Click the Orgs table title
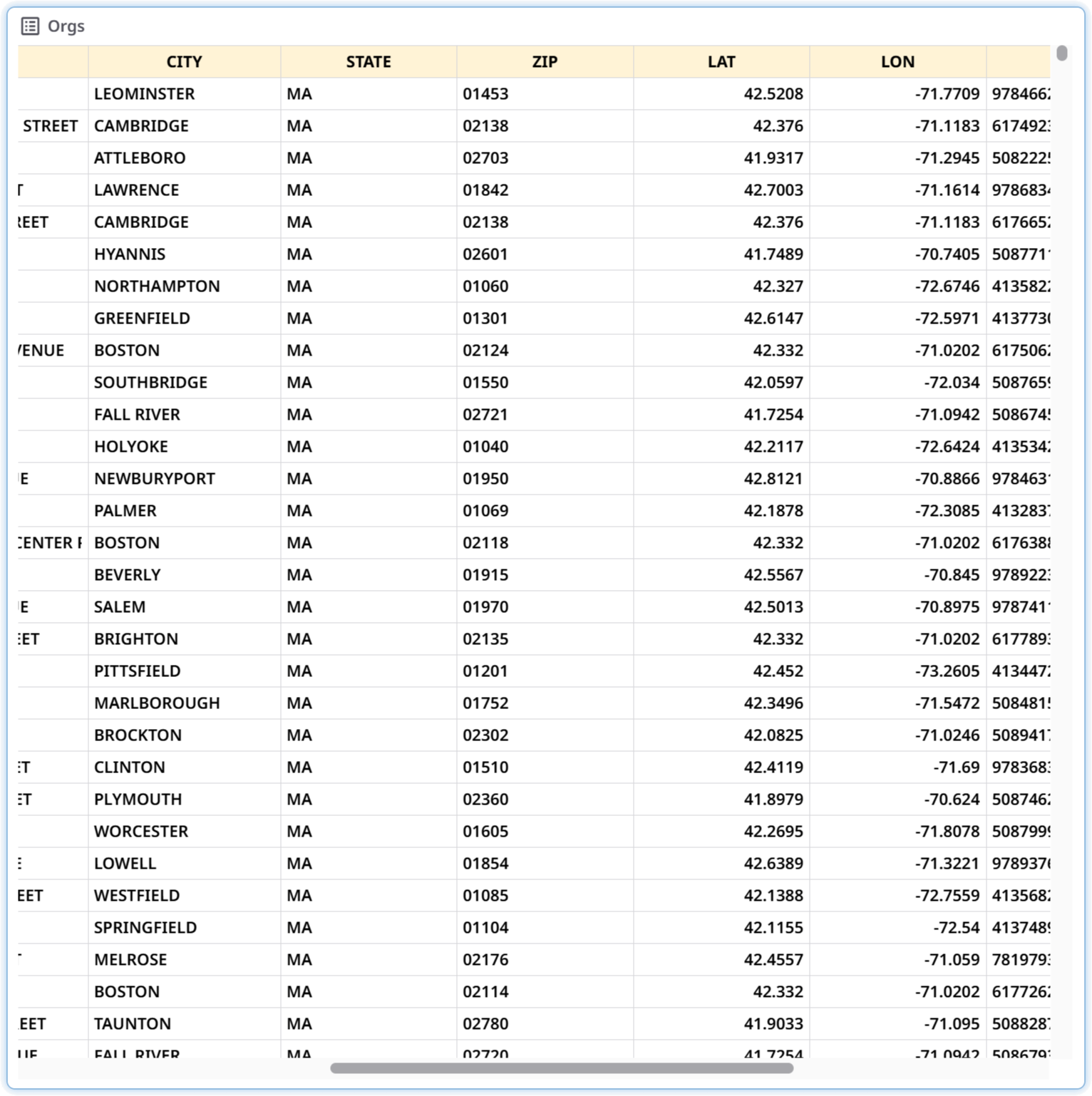The width and height of the screenshot is (1092, 1096). click(x=66, y=26)
